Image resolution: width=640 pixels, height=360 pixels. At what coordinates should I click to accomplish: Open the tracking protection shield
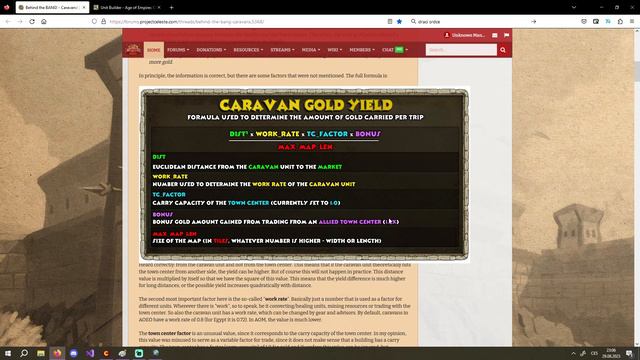(x=94, y=21)
